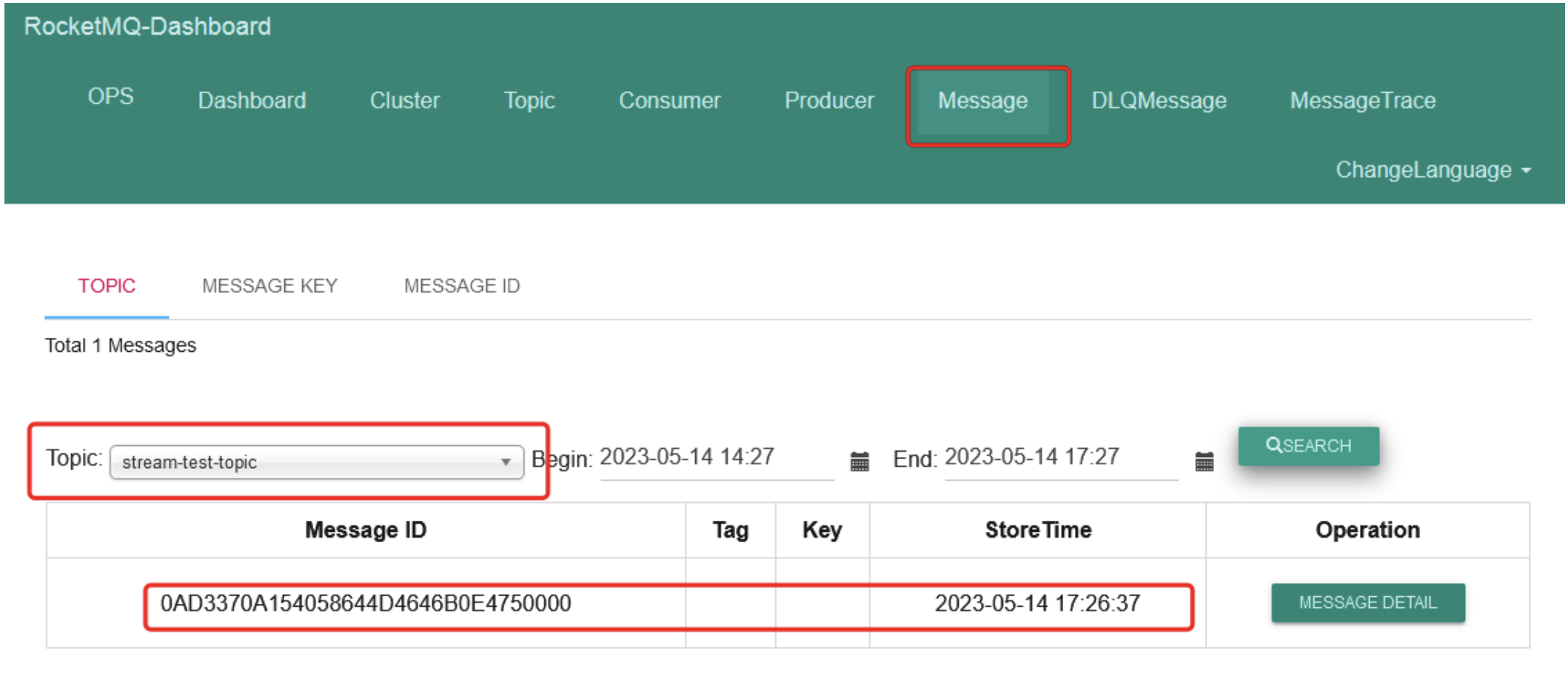Go to the OPS menu
This screenshot has height=677, width=1568.
[110, 96]
